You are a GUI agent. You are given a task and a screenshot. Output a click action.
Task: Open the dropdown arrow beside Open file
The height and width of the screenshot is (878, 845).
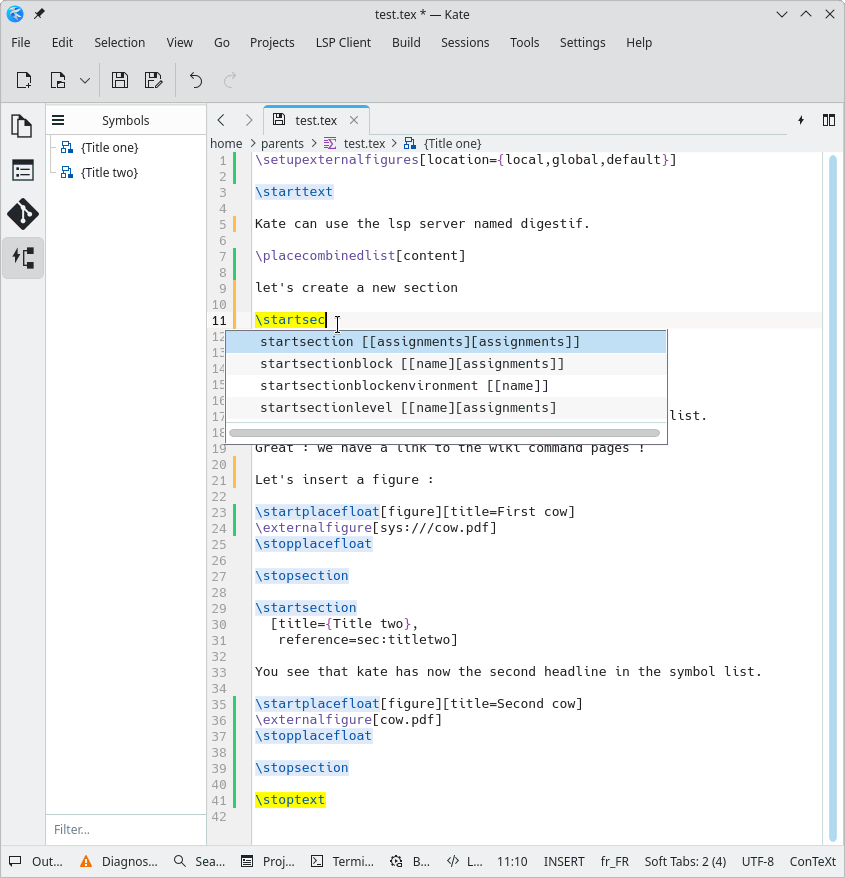(x=85, y=80)
